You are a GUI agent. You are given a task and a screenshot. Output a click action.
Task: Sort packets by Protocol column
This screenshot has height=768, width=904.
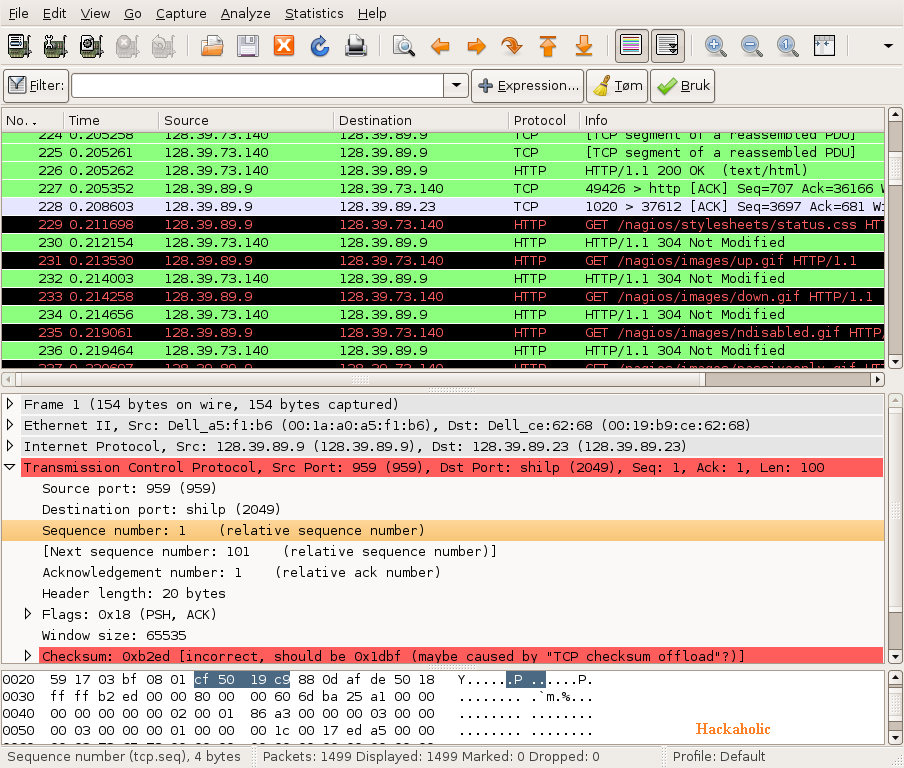click(x=544, y=120)
